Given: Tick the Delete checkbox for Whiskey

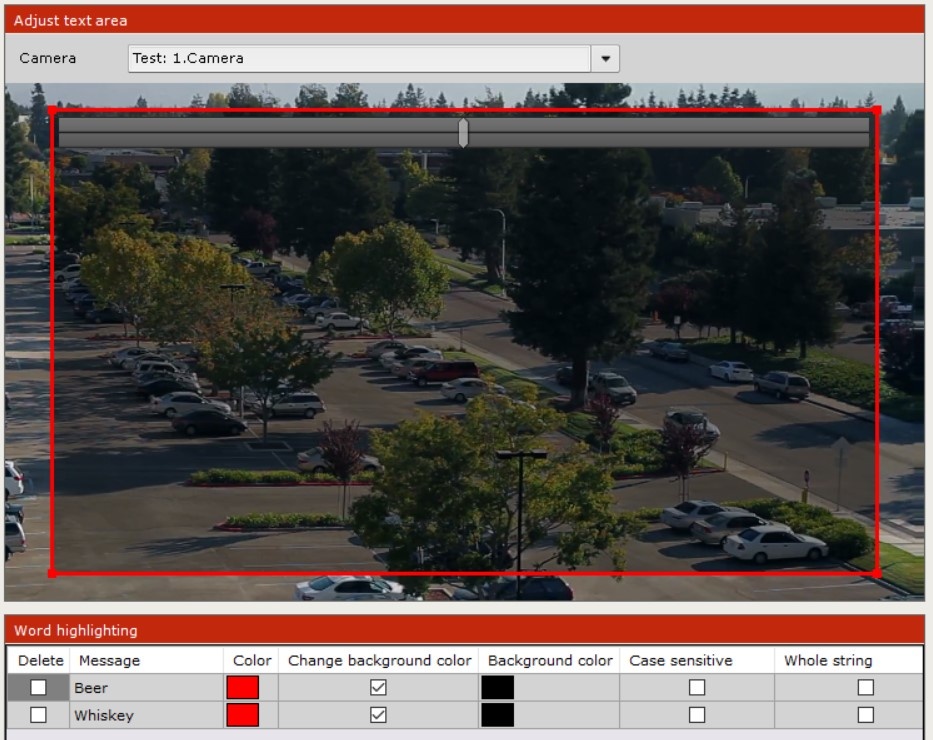Looking at the screenshot, I should 38,715.
